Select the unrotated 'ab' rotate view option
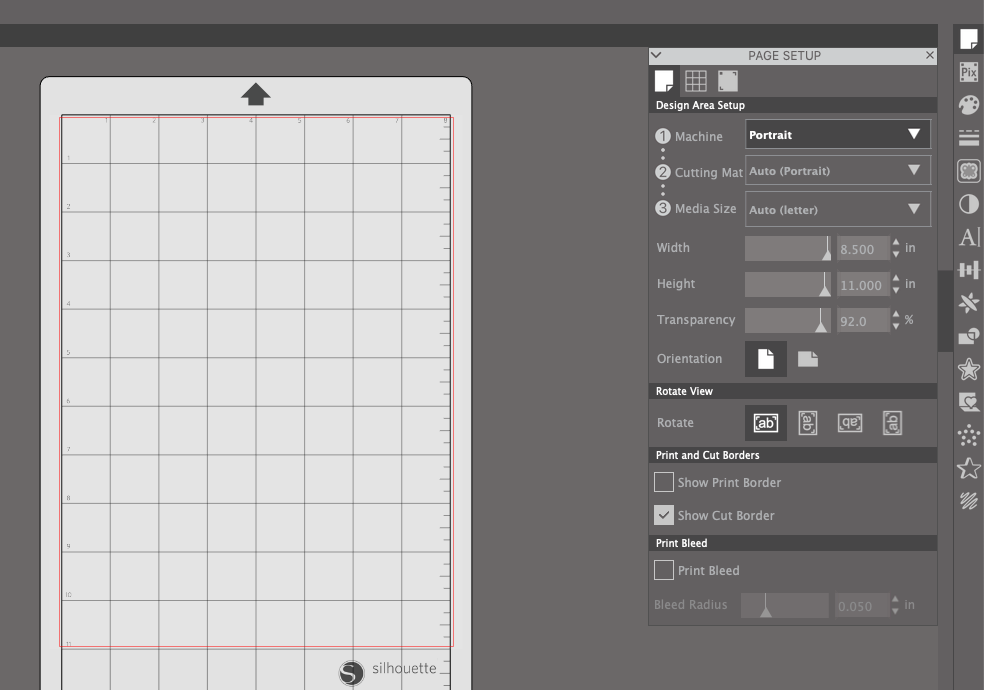Image resolution: width=984 pixels, height=690 pixels. (x=766, y=423)
